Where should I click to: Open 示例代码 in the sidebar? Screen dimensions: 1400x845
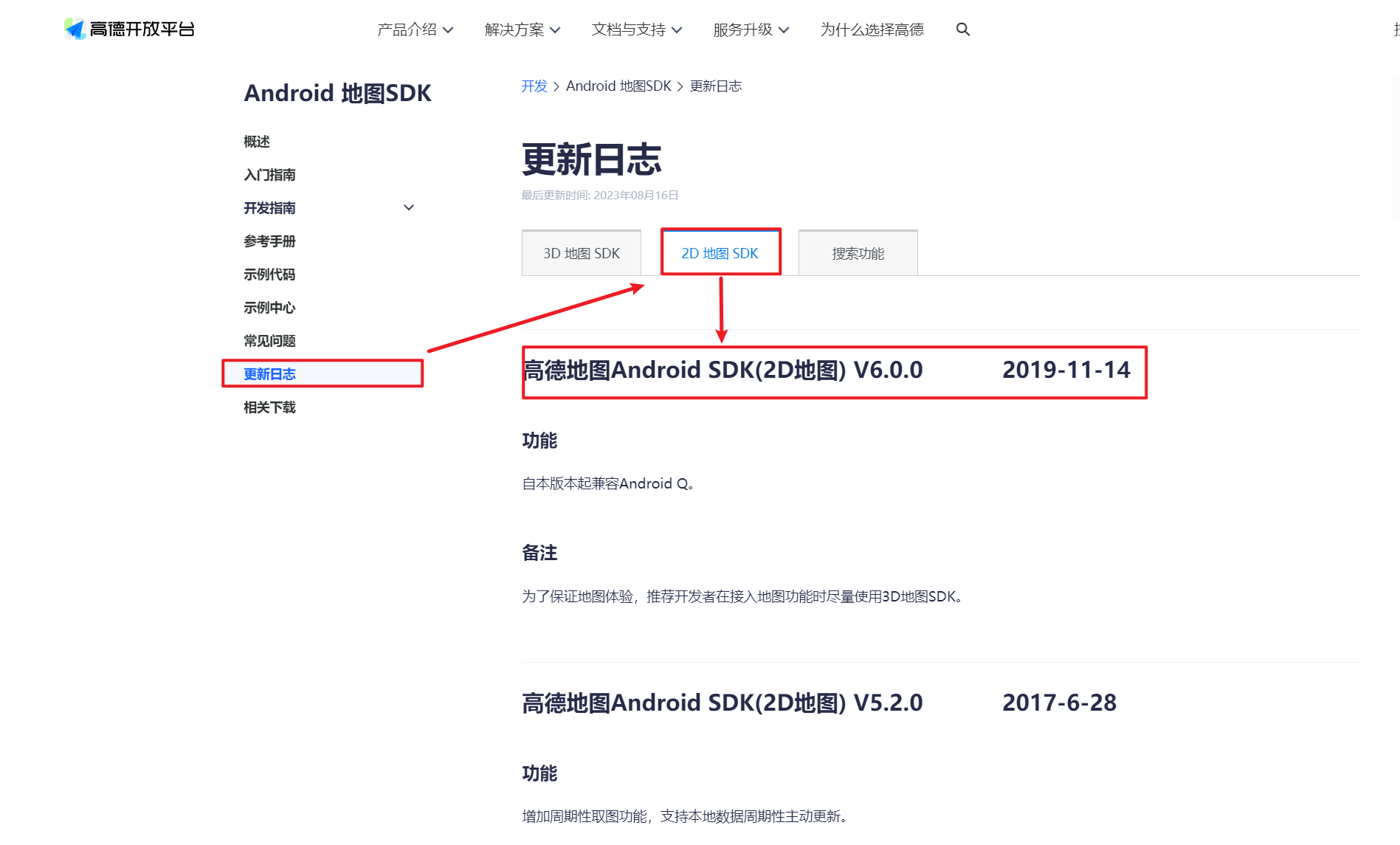[269, 275]
